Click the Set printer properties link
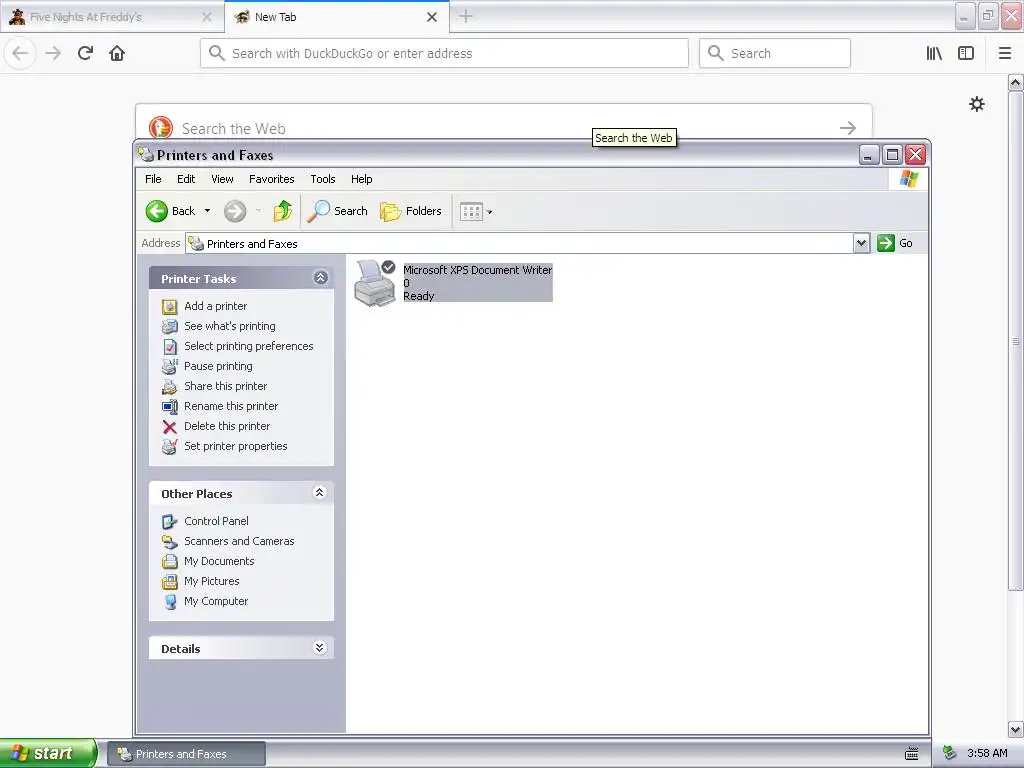1024x768 pixels. [x=236, y=447]
